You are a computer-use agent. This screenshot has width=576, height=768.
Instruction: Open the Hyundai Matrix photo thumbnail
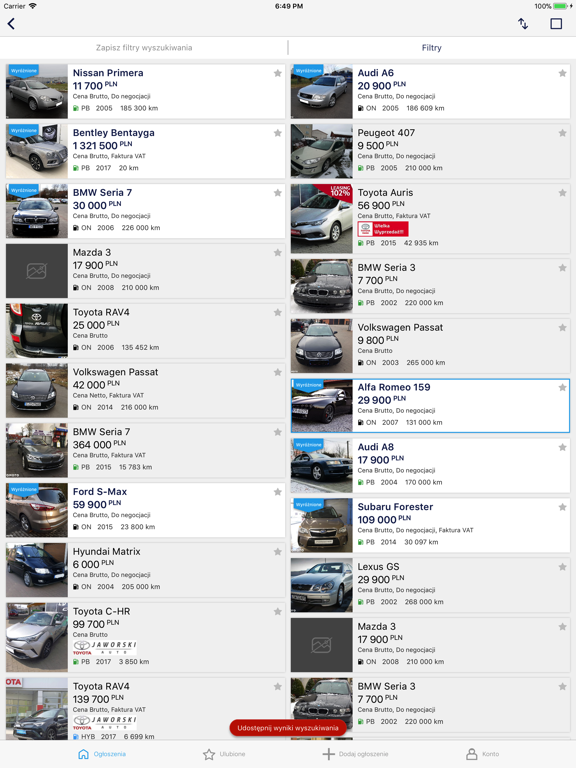click(x=37, y=570)
